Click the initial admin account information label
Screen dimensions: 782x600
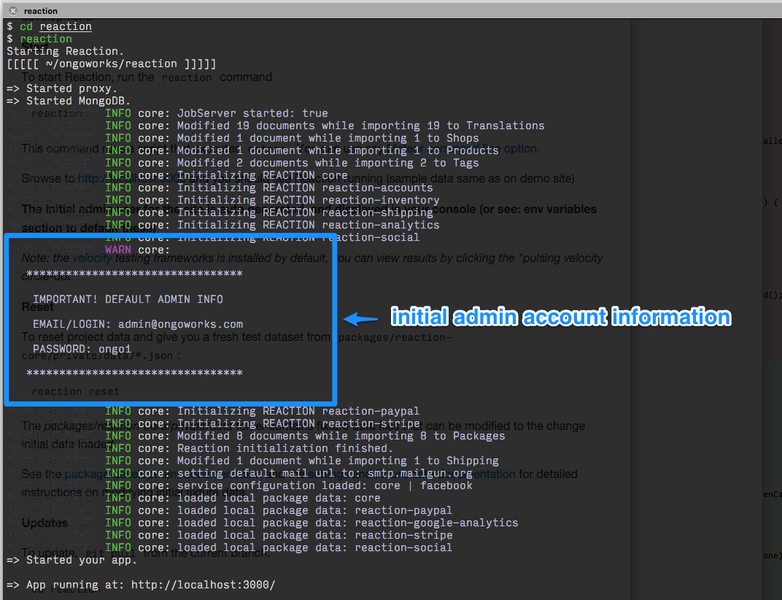pyautogui.click(x=560, y=317)
